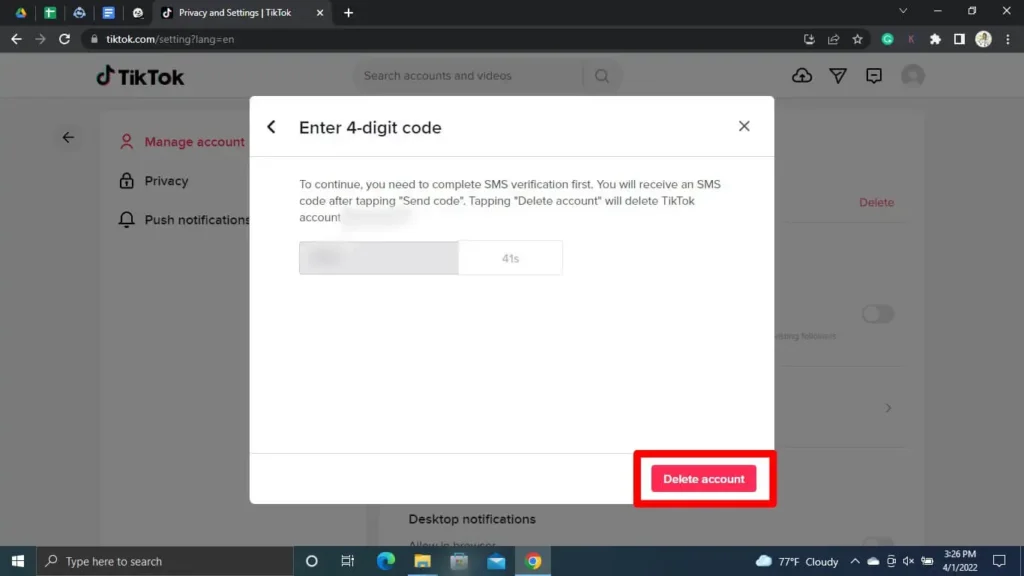Image resolution: width=1024 pixels, height=576 pixels.
Task: Click the settings page back arrow
Action: tap(68, 137)
